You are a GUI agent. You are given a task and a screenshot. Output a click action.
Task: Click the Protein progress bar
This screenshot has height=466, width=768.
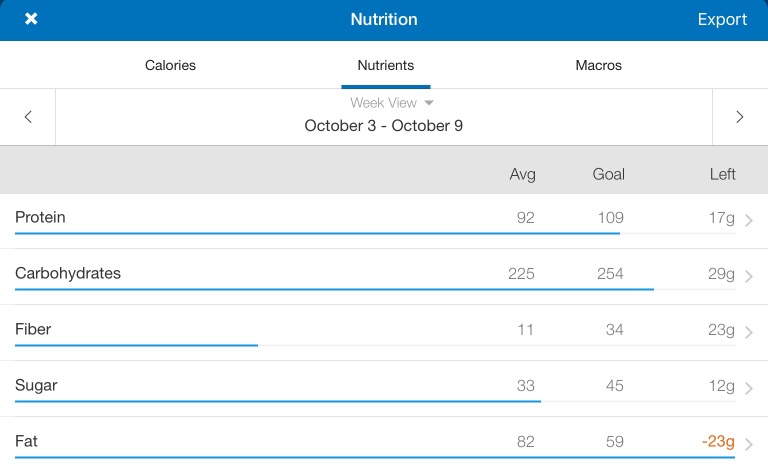click(x=317, y=233)
